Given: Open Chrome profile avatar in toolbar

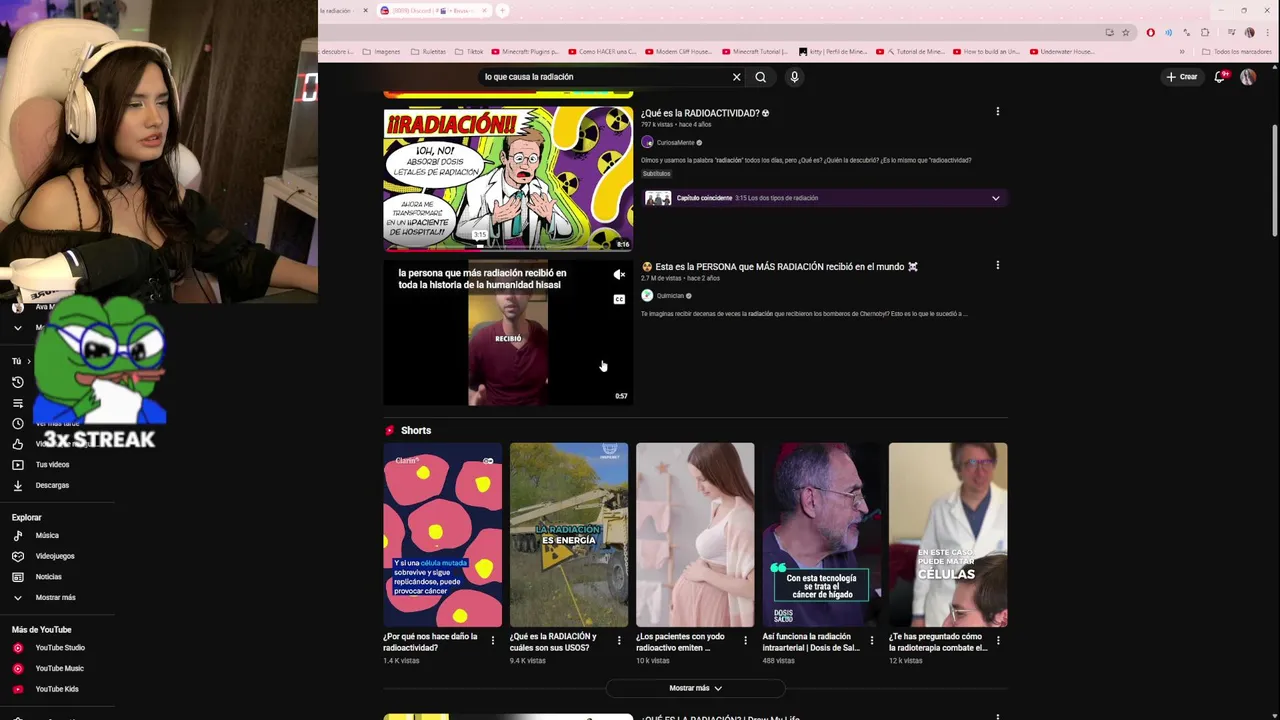Looking at the screenshot, I should point(1249,32).
